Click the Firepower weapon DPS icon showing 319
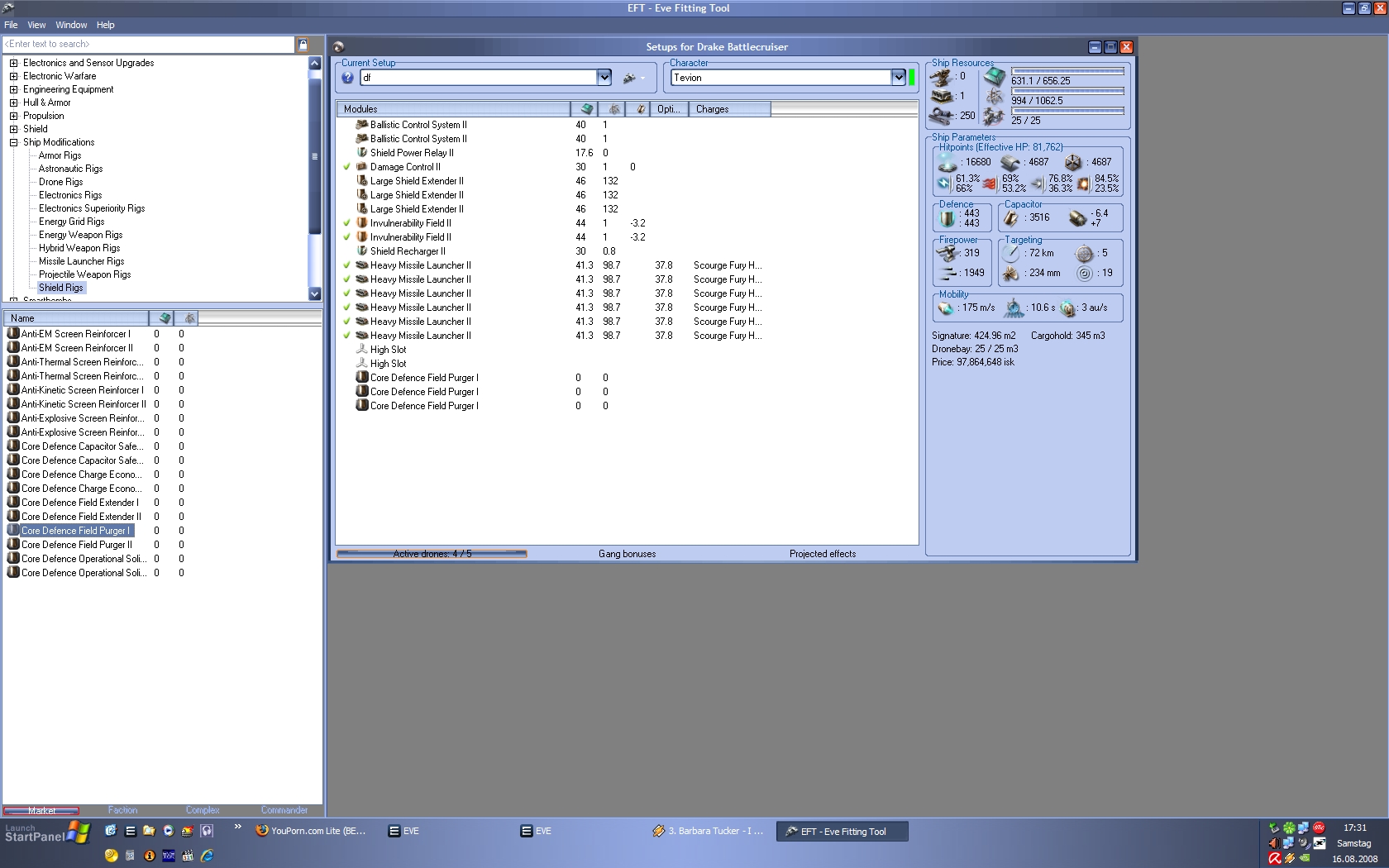This screenshot has width=1389, height=868. tap(947, 253)
